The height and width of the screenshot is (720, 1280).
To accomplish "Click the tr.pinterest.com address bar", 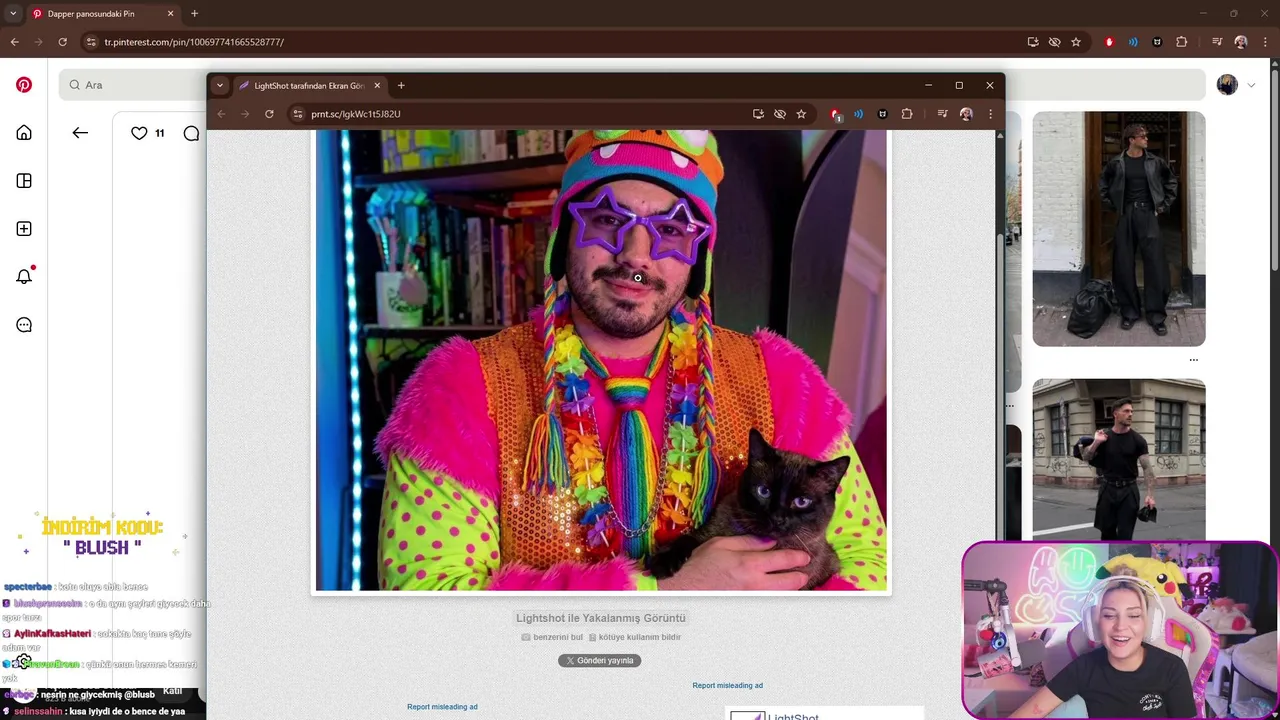I will point(560,42).
